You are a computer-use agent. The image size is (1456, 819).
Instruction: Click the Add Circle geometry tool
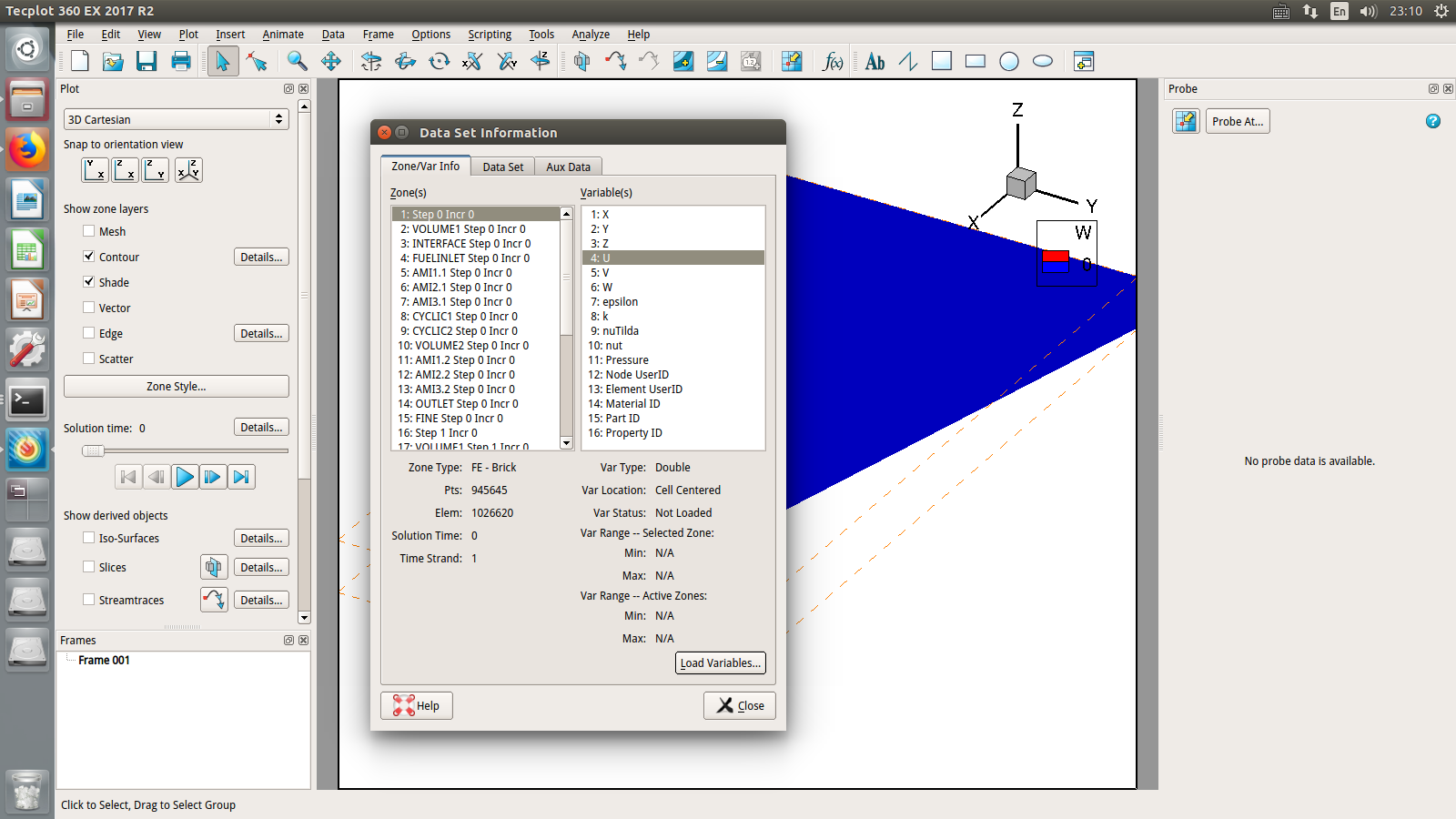click(1009, 61)
